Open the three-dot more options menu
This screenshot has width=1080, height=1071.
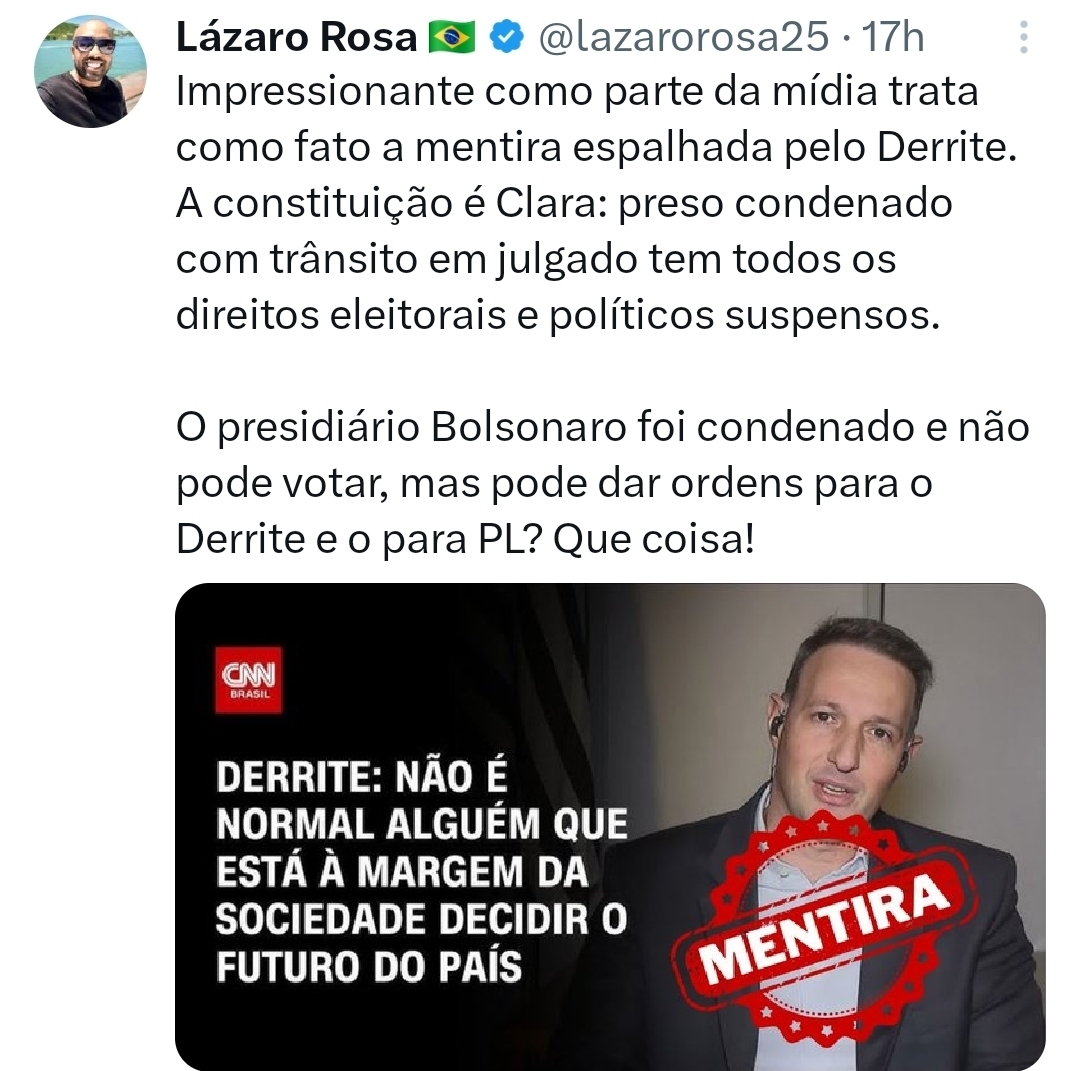[1024, 37]
